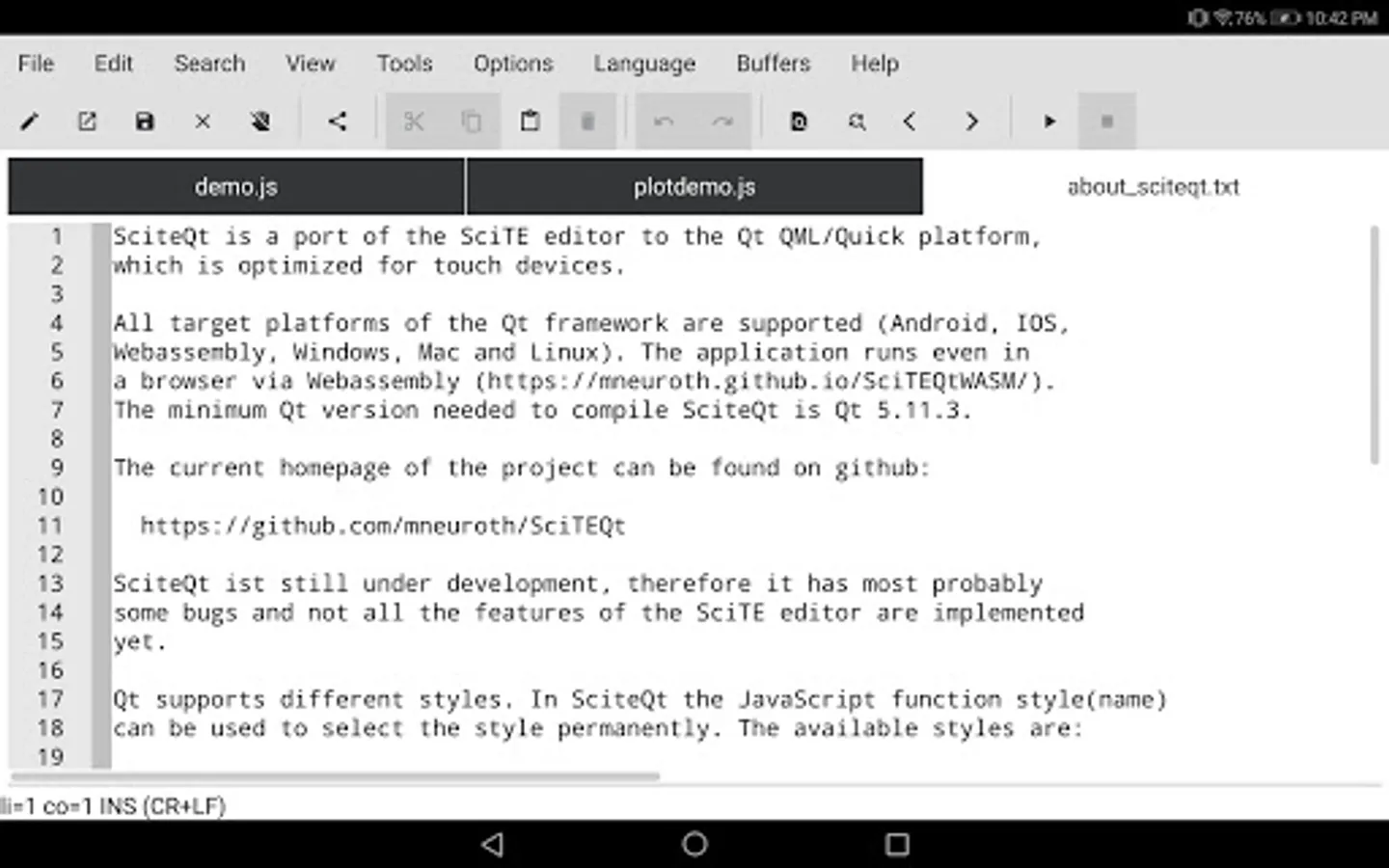Open the Search menu
This screenshot has width=1389, height=868.
coord(209,64)
